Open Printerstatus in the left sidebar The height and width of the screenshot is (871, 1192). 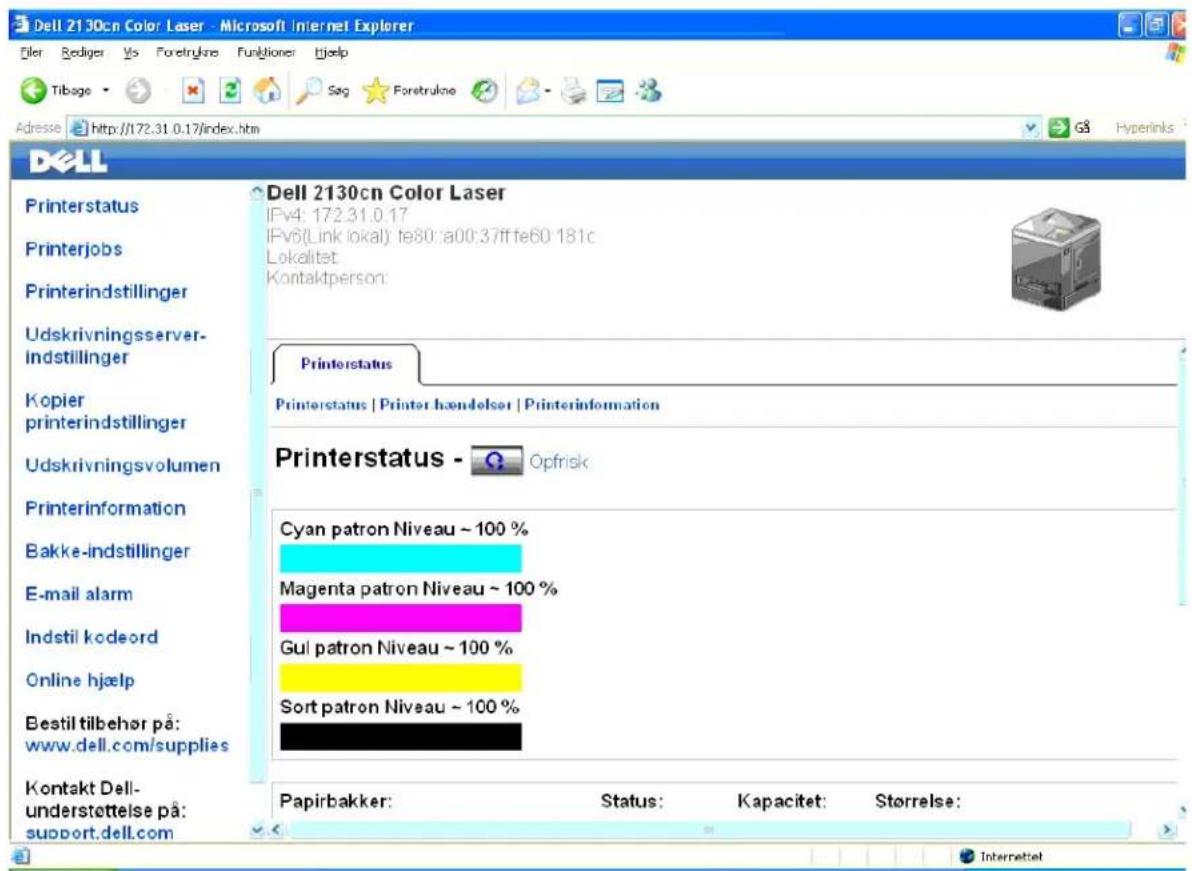(82, 207)
